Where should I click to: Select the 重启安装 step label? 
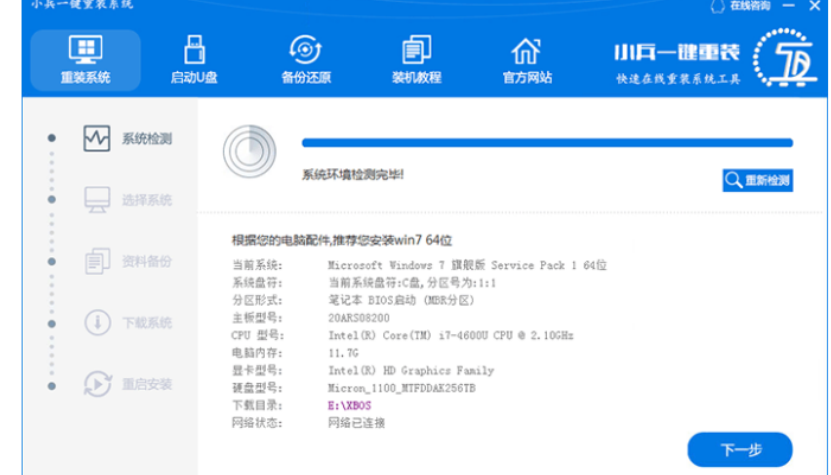147,384
